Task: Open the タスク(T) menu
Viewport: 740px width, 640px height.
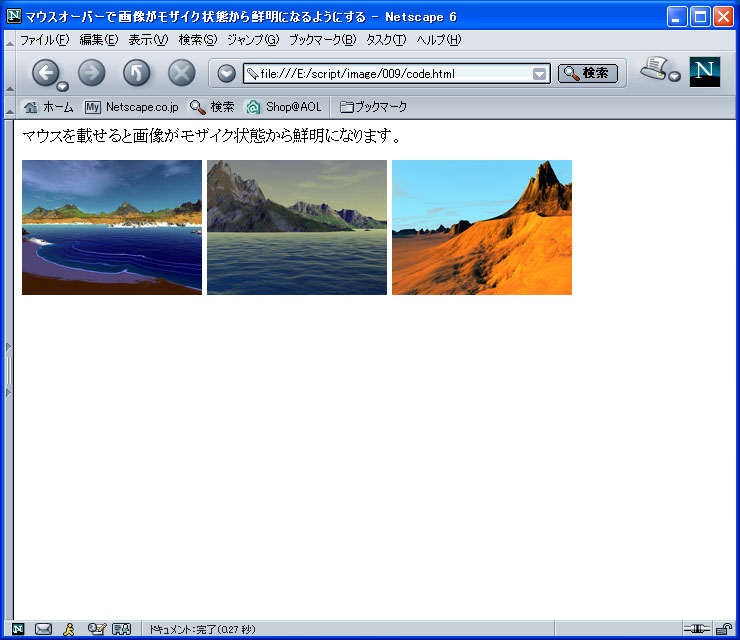Action: 386,40
